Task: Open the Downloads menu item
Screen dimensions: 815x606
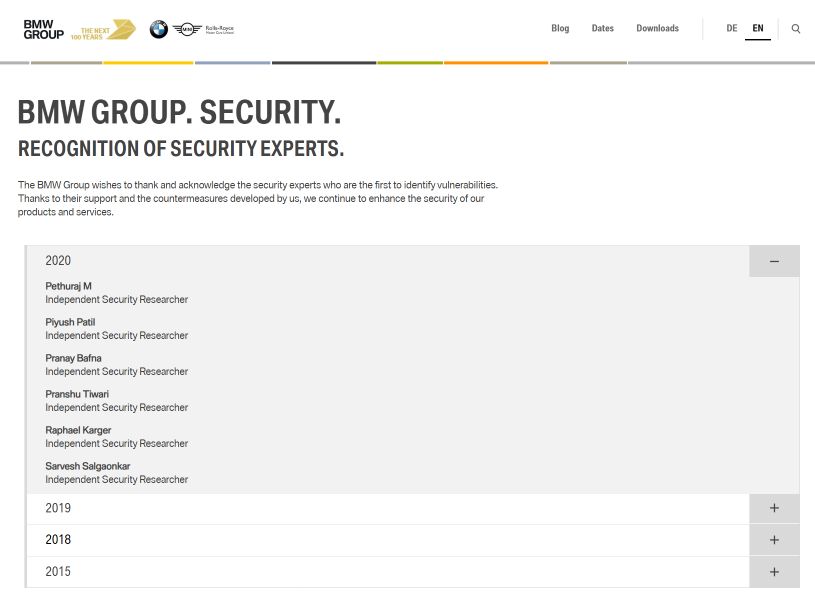Action: 658,28
